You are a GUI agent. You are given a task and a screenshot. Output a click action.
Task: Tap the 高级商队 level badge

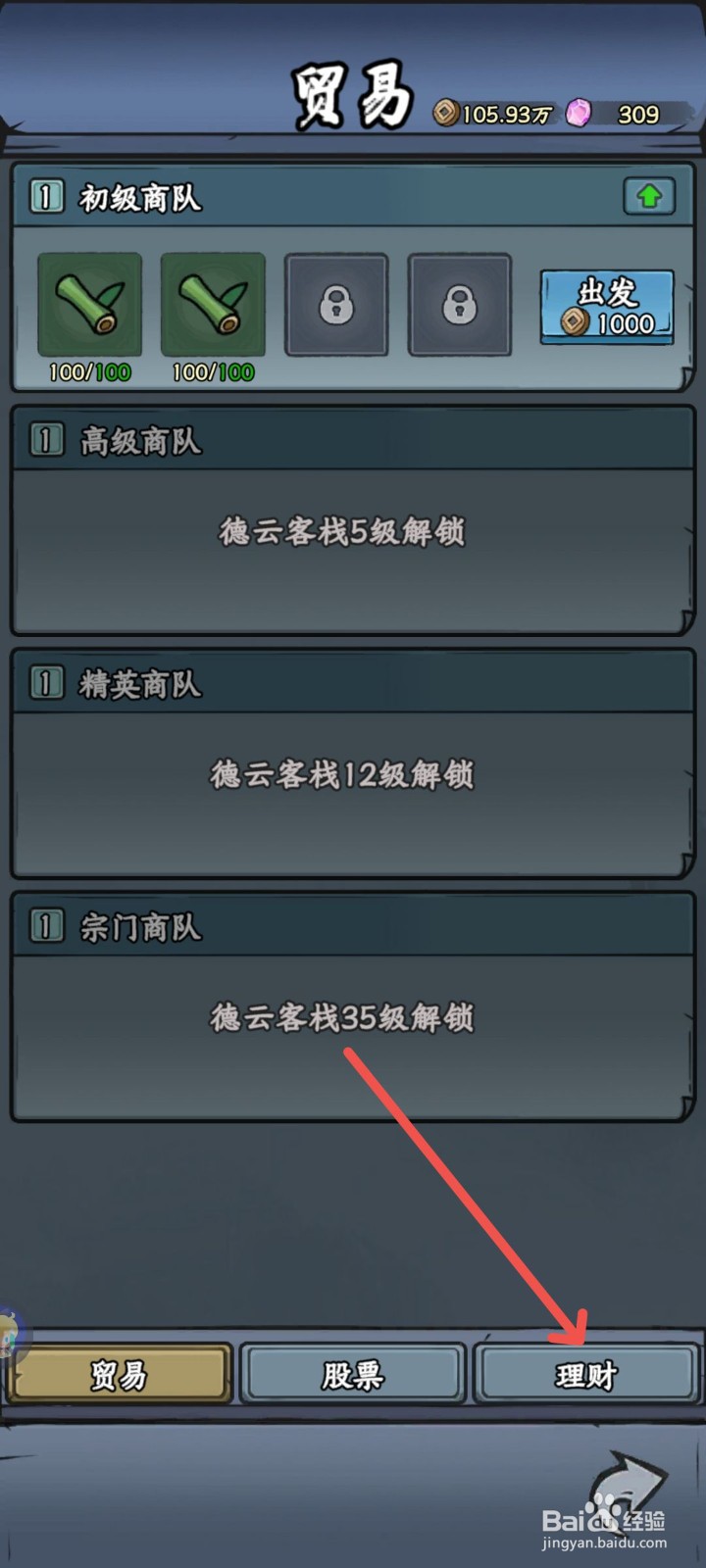coord(46,440)
